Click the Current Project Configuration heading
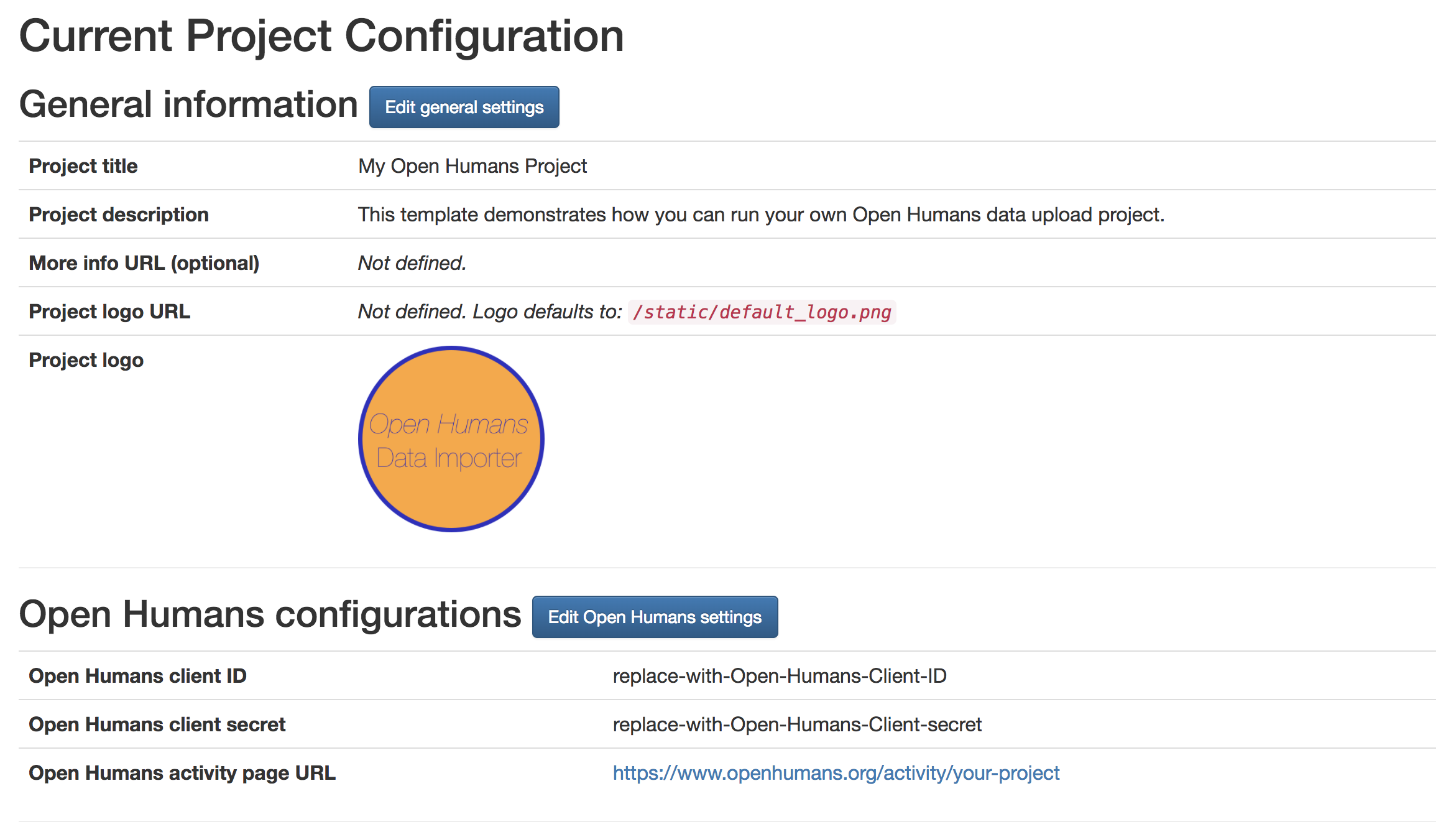The image size is (1456, 837). point(321,35)
